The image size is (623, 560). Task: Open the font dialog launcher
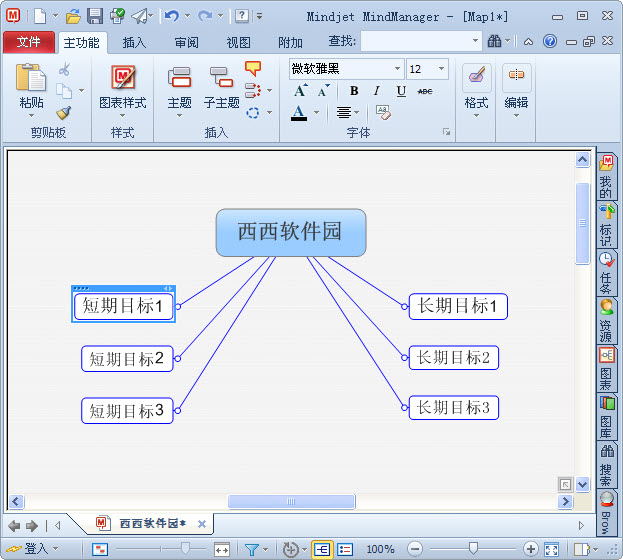point(446,132)
